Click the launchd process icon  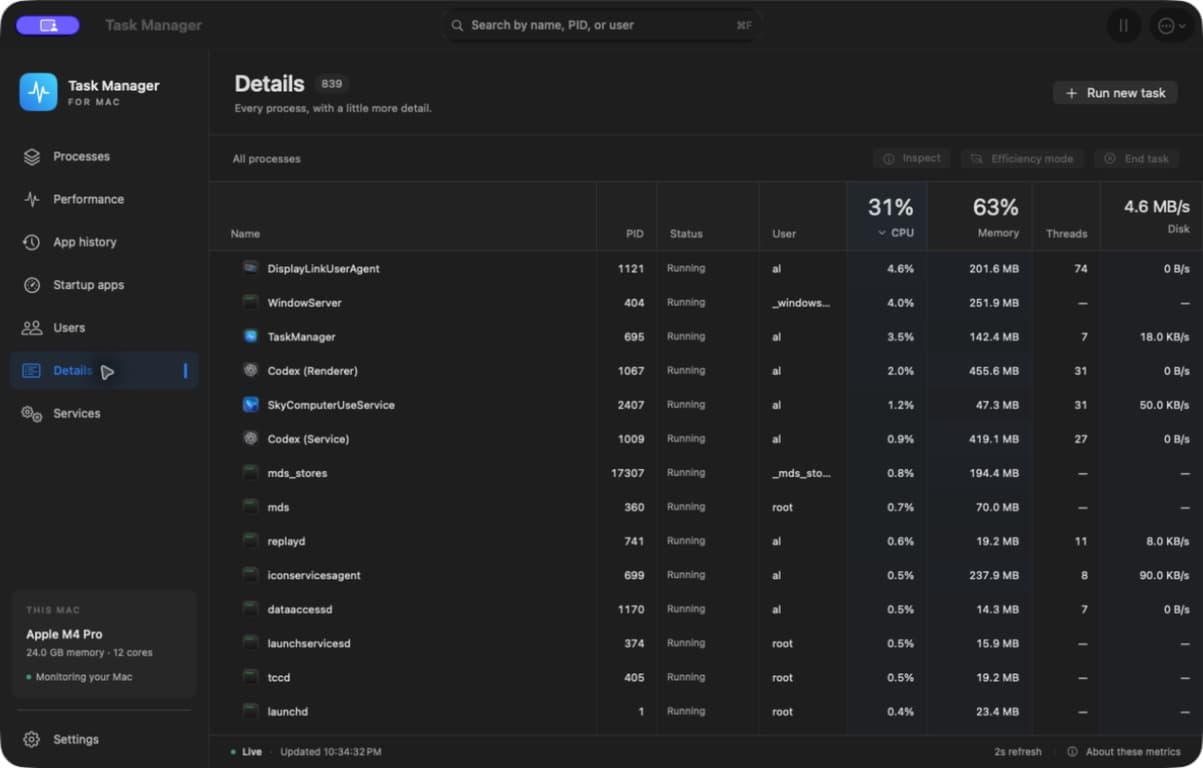(251, 711)
